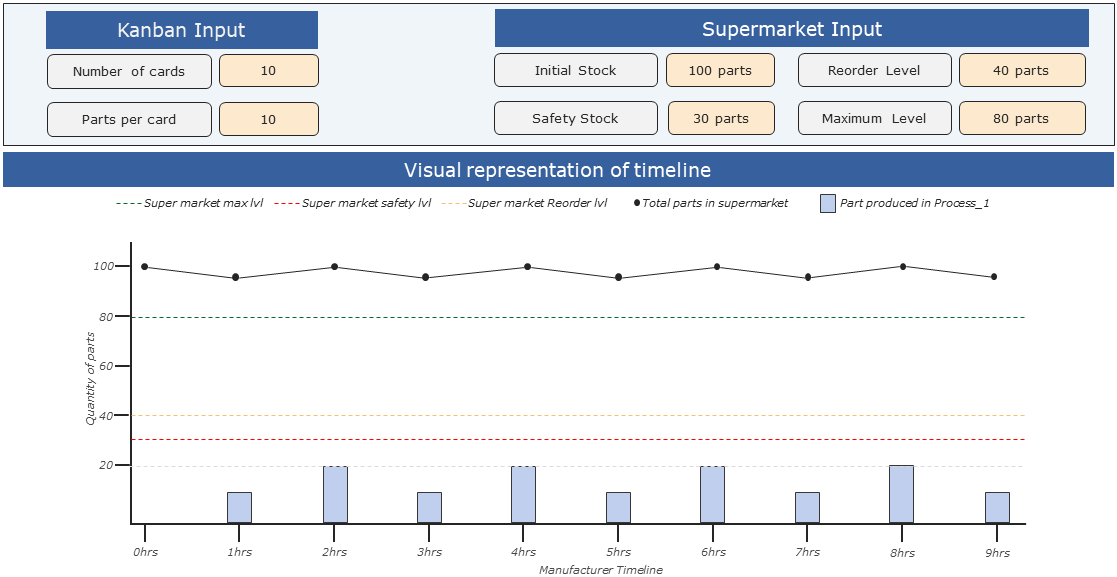
Task: Click the Maximum Level 80 parts field
Action: pos(1021,118)
